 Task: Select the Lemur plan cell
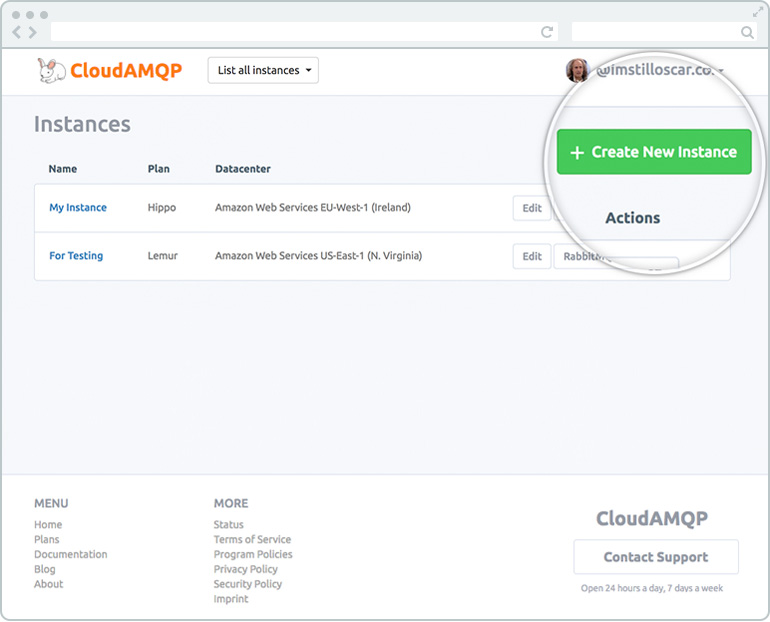163,256
